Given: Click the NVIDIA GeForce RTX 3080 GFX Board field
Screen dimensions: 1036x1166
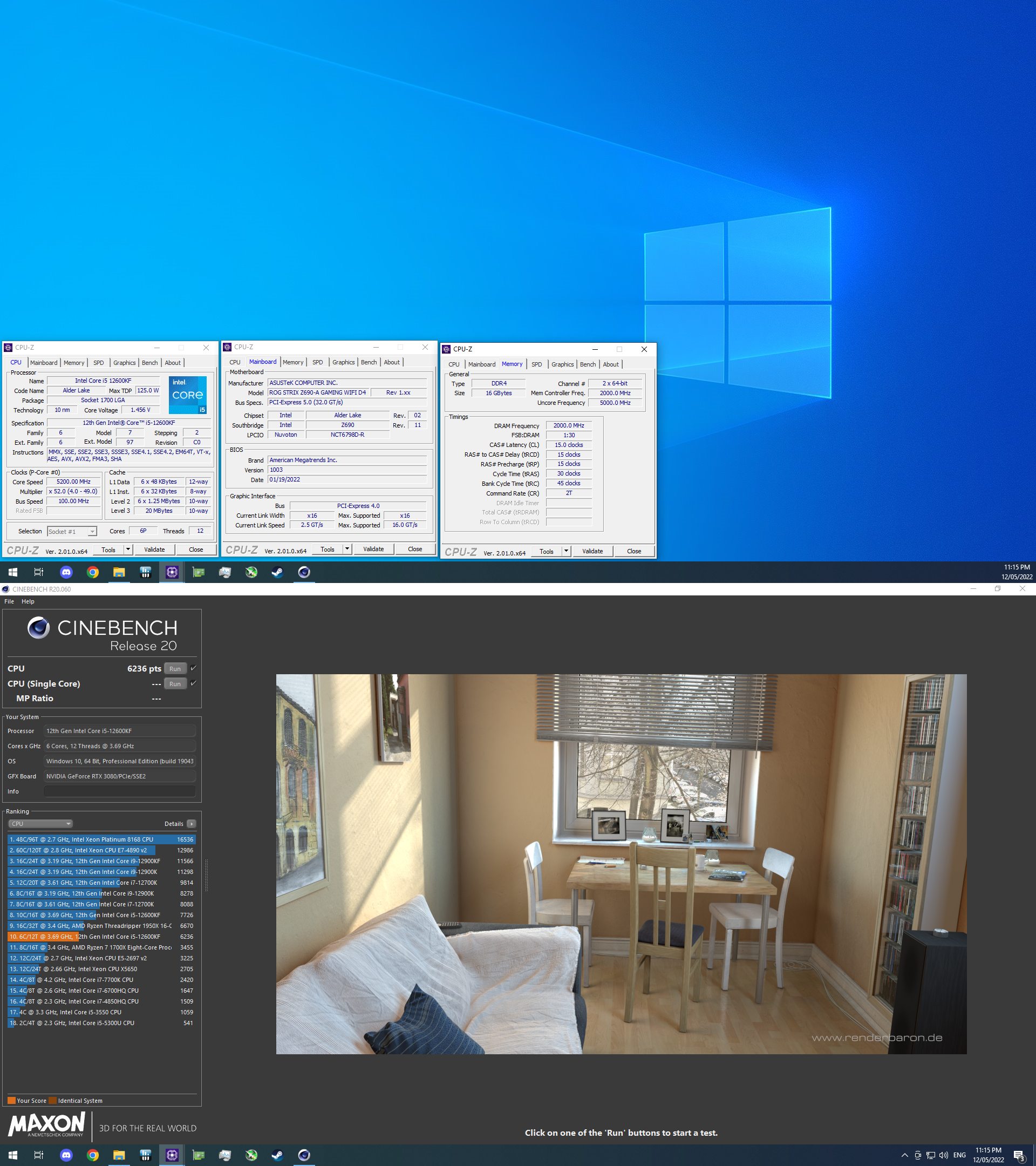Looking at the screenshot, I should pos(120,776).
